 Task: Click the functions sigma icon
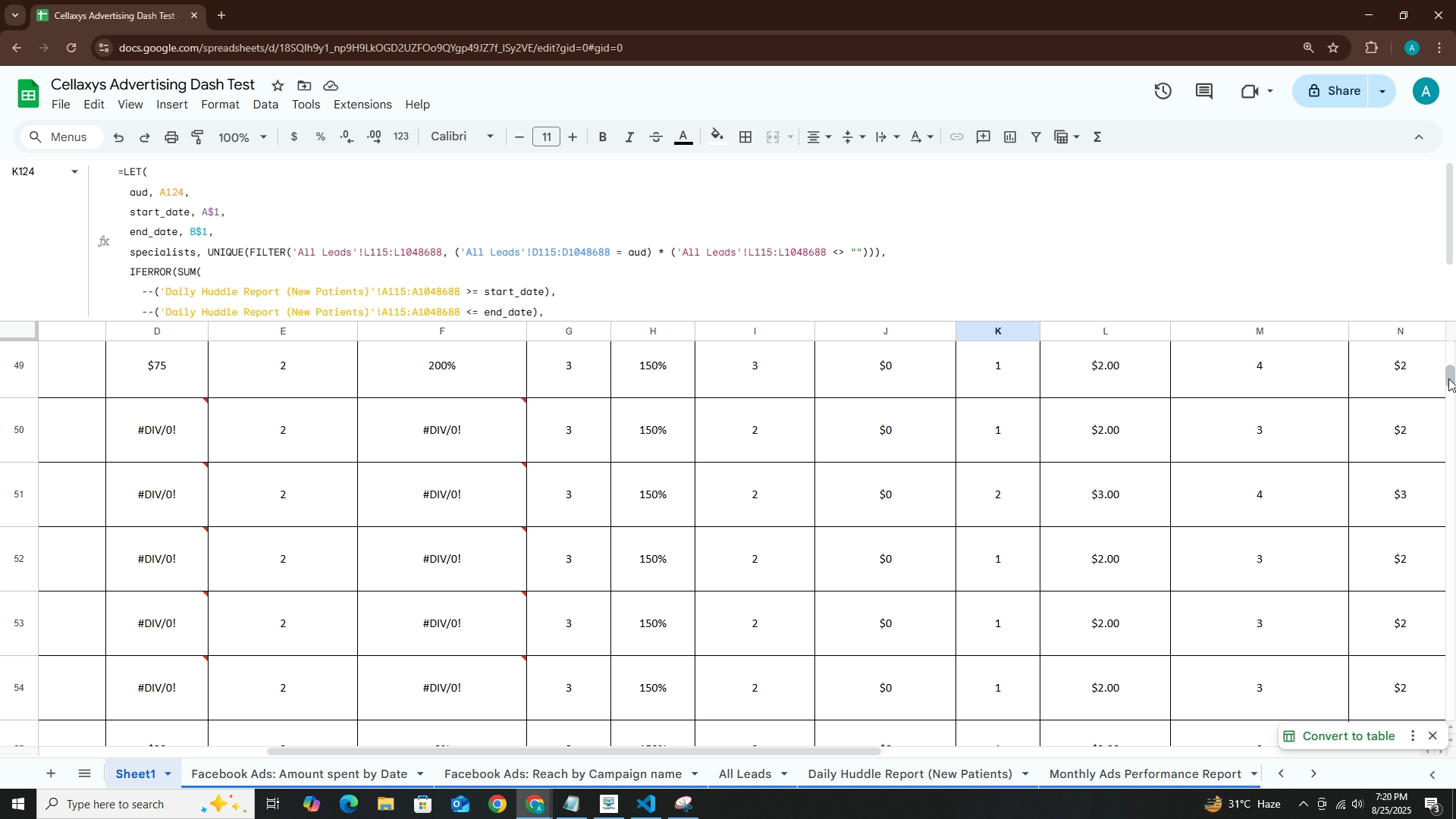(x=1097, y=137)
